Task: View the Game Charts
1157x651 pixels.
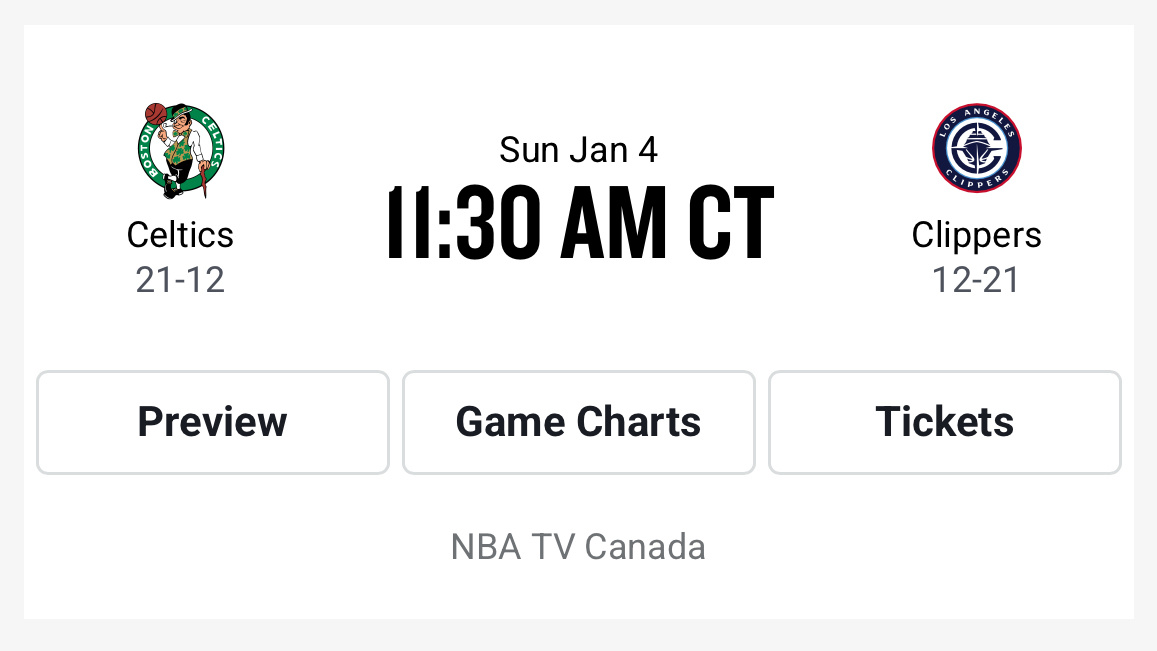Action: coord(578,422)
